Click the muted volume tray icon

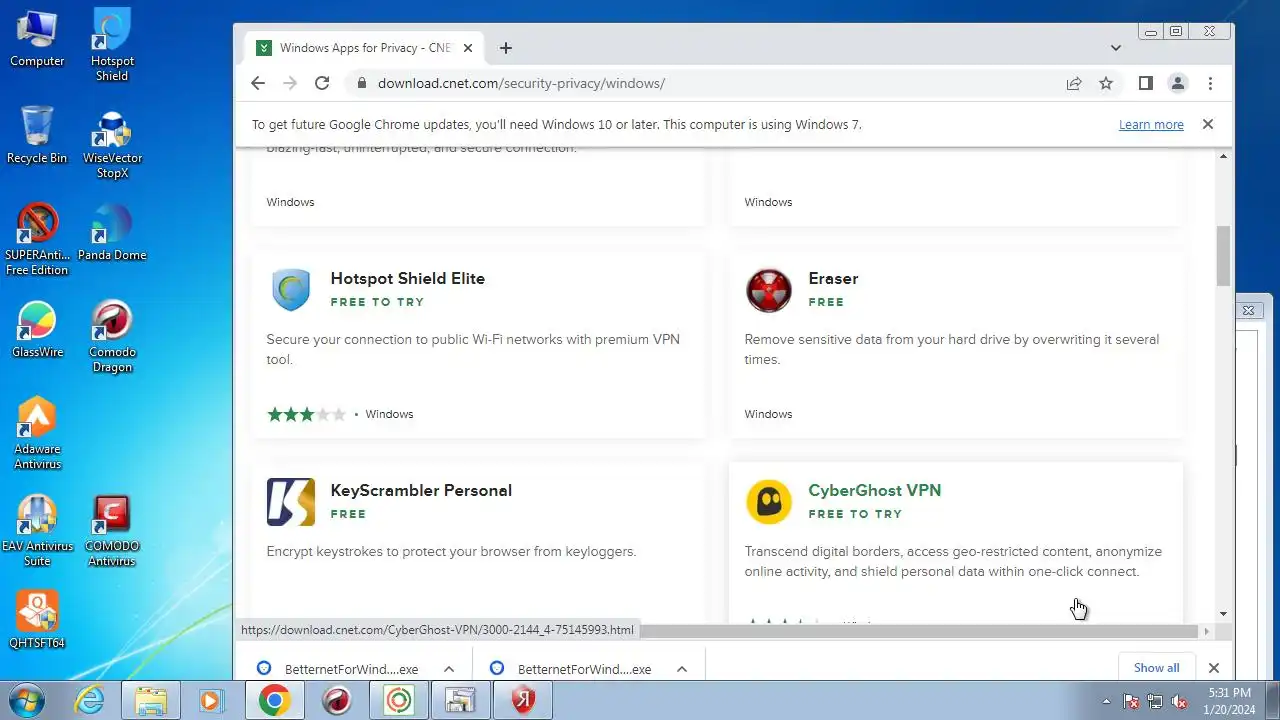pyautogui.click(x=1179, y=701)
